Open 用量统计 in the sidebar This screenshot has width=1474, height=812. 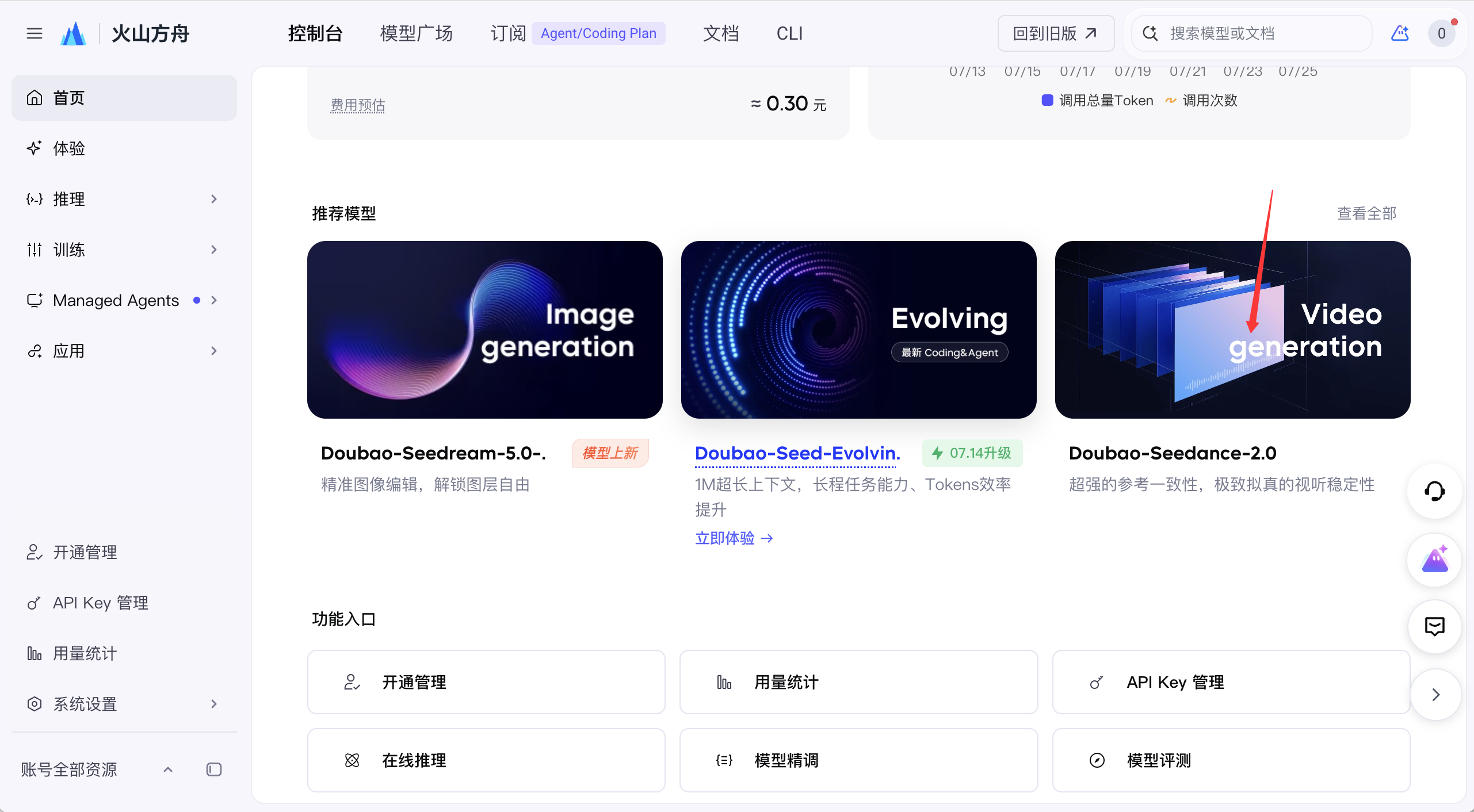pyautogui.click(x=124, y=653)
